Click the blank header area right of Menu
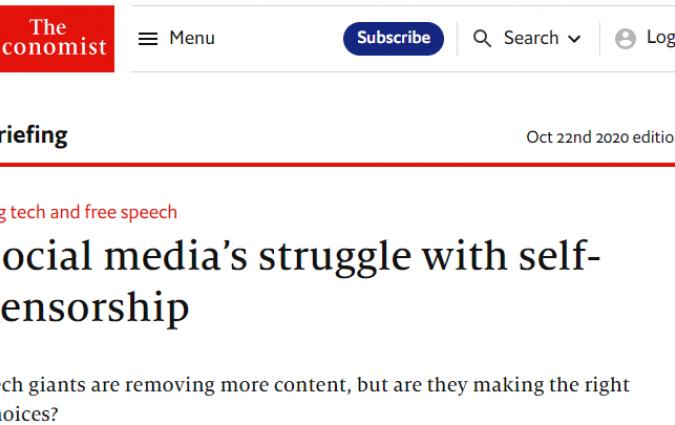The image size is (675, 425). [280, 38]
